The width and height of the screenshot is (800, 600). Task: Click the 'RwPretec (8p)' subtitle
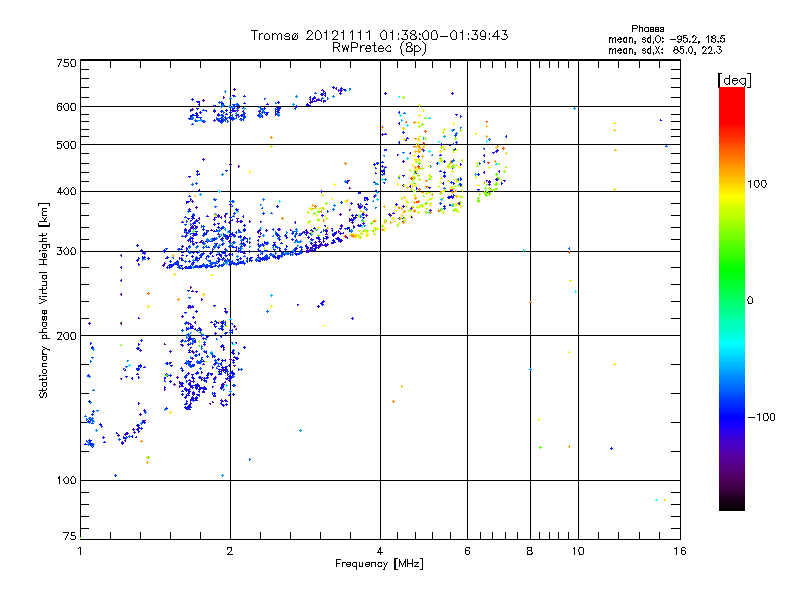[x=380, y=48]
